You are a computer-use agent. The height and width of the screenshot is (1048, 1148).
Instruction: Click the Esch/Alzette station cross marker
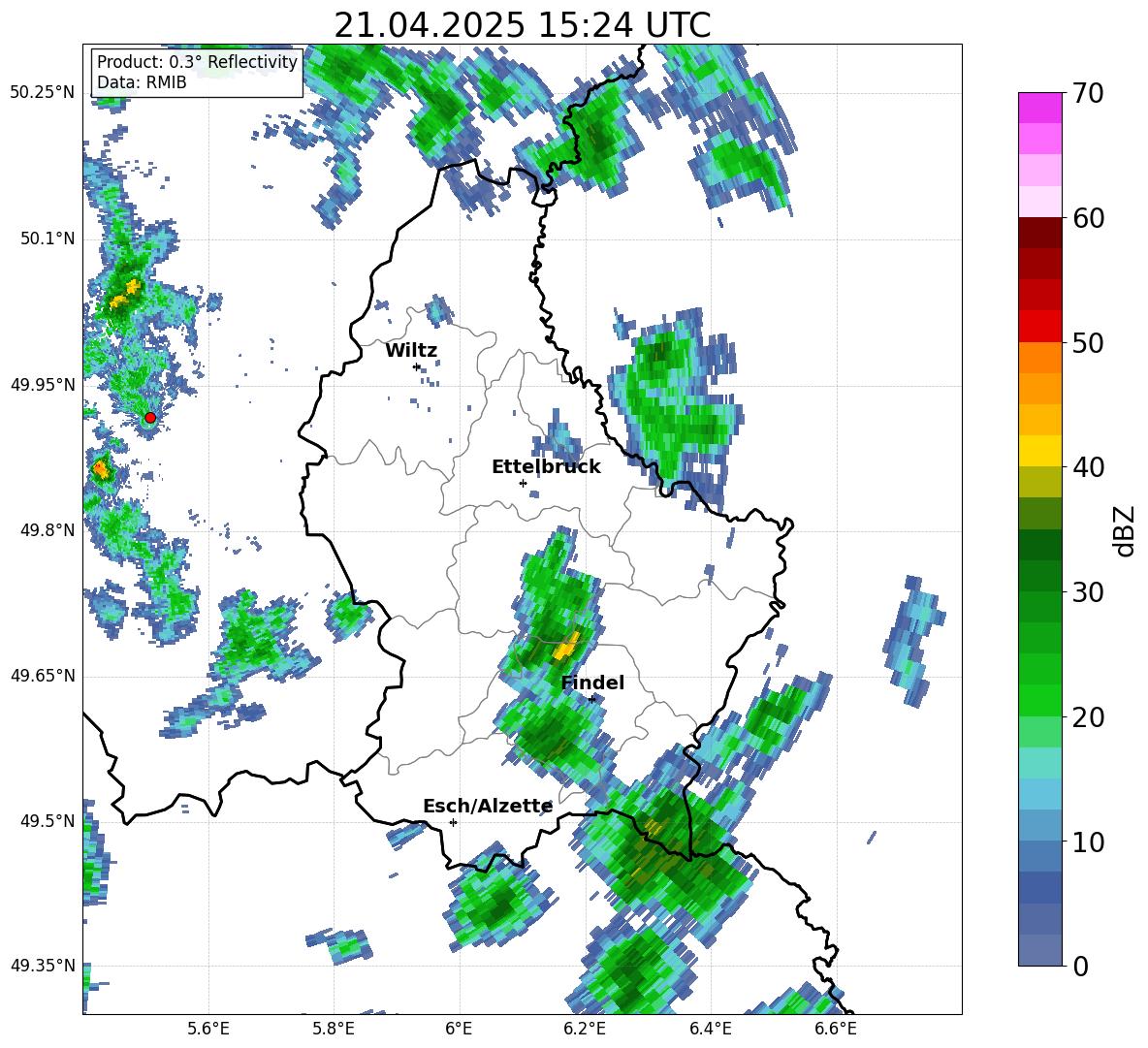453,822
